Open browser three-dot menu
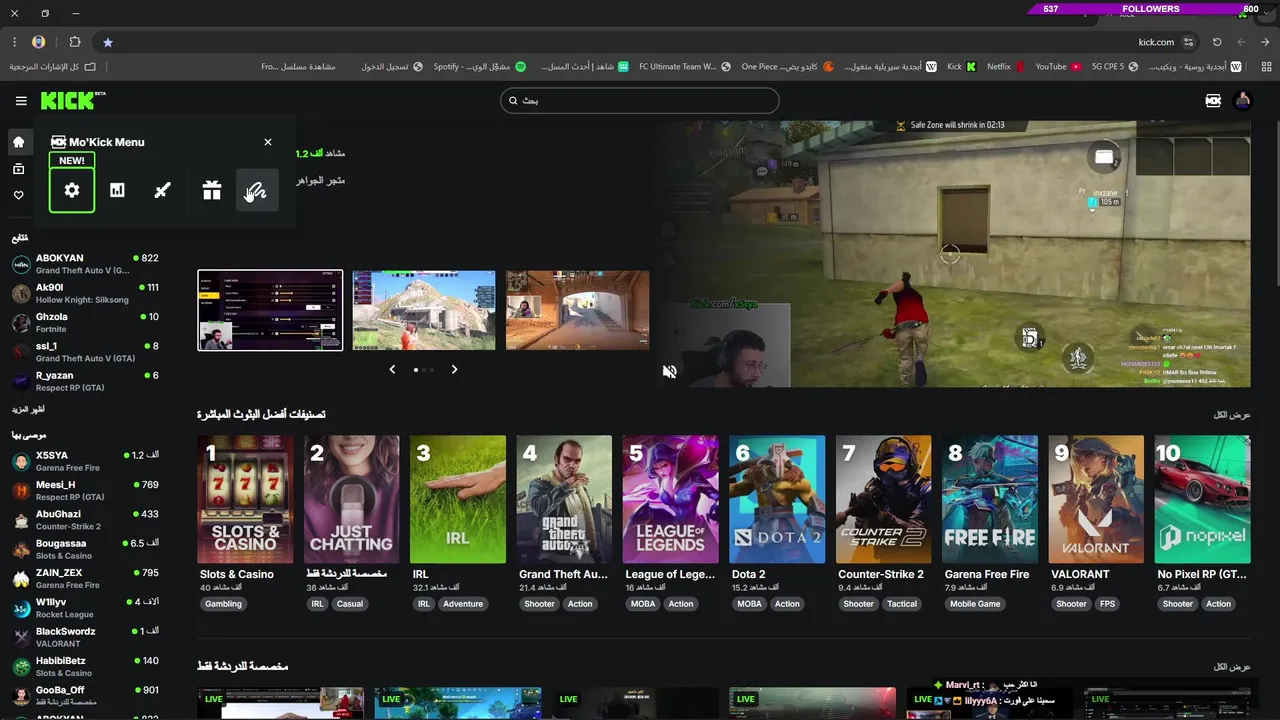This screenshot has width=1280, height=720. 14,42
